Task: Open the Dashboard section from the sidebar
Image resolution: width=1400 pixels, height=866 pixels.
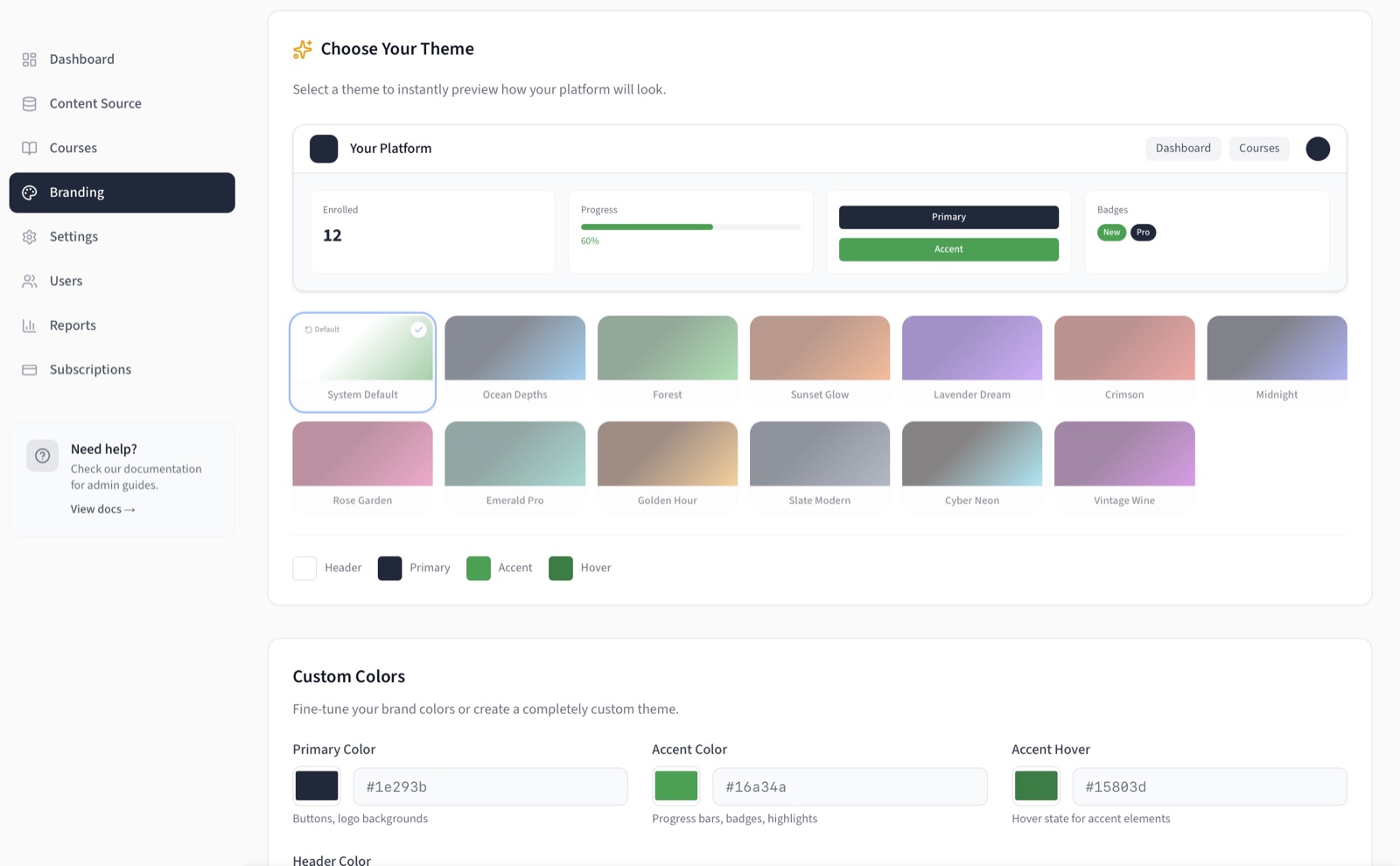Action: click(29, 59)
